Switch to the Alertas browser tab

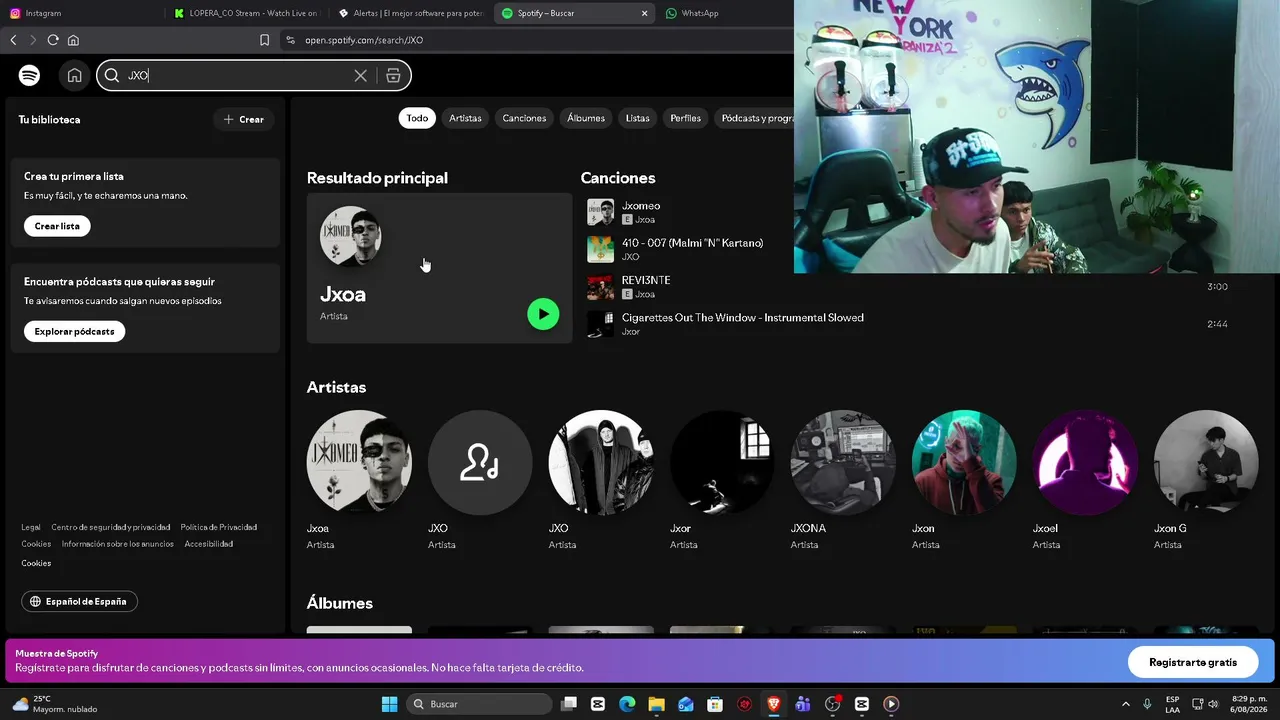pos(409,13)
